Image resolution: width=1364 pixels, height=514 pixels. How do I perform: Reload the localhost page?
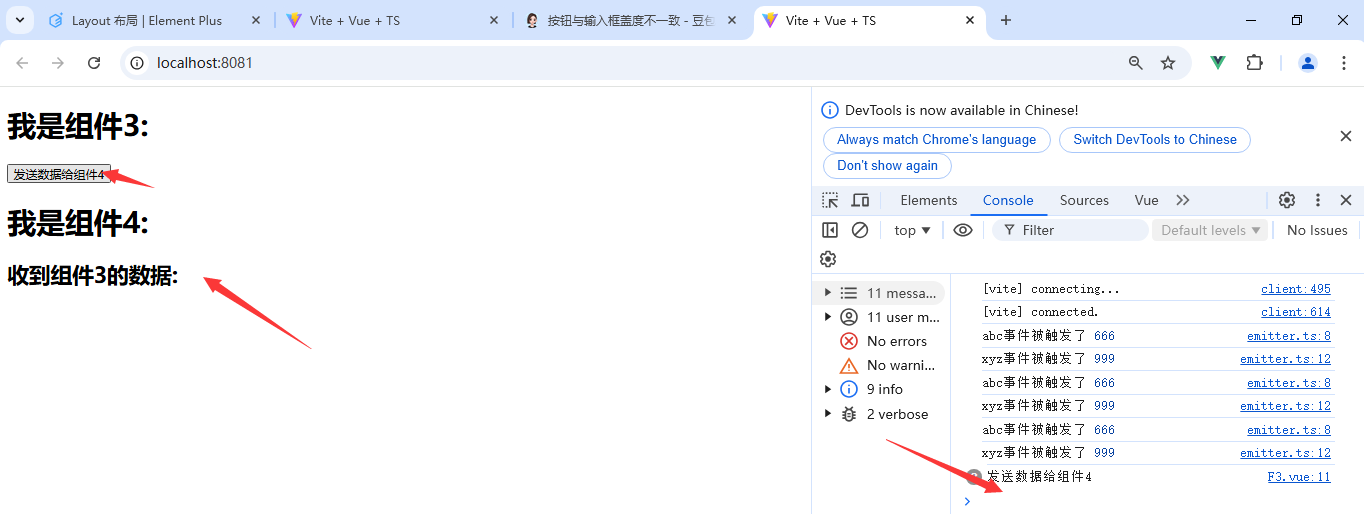[94, 63]
